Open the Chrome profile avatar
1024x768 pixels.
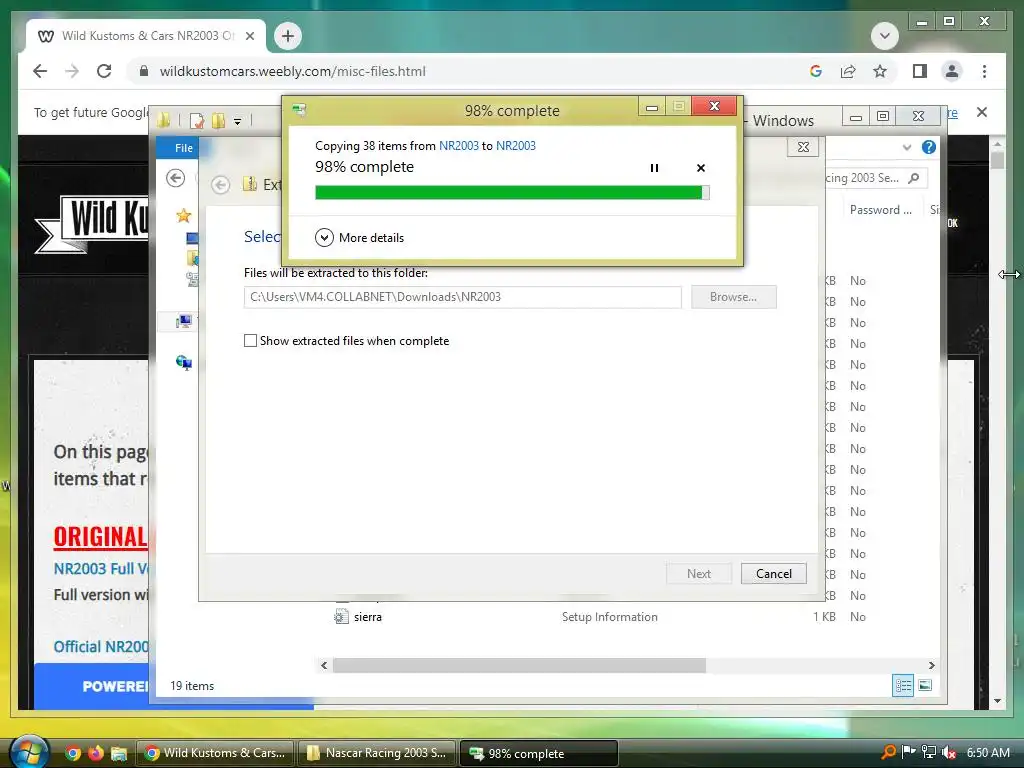952,71
